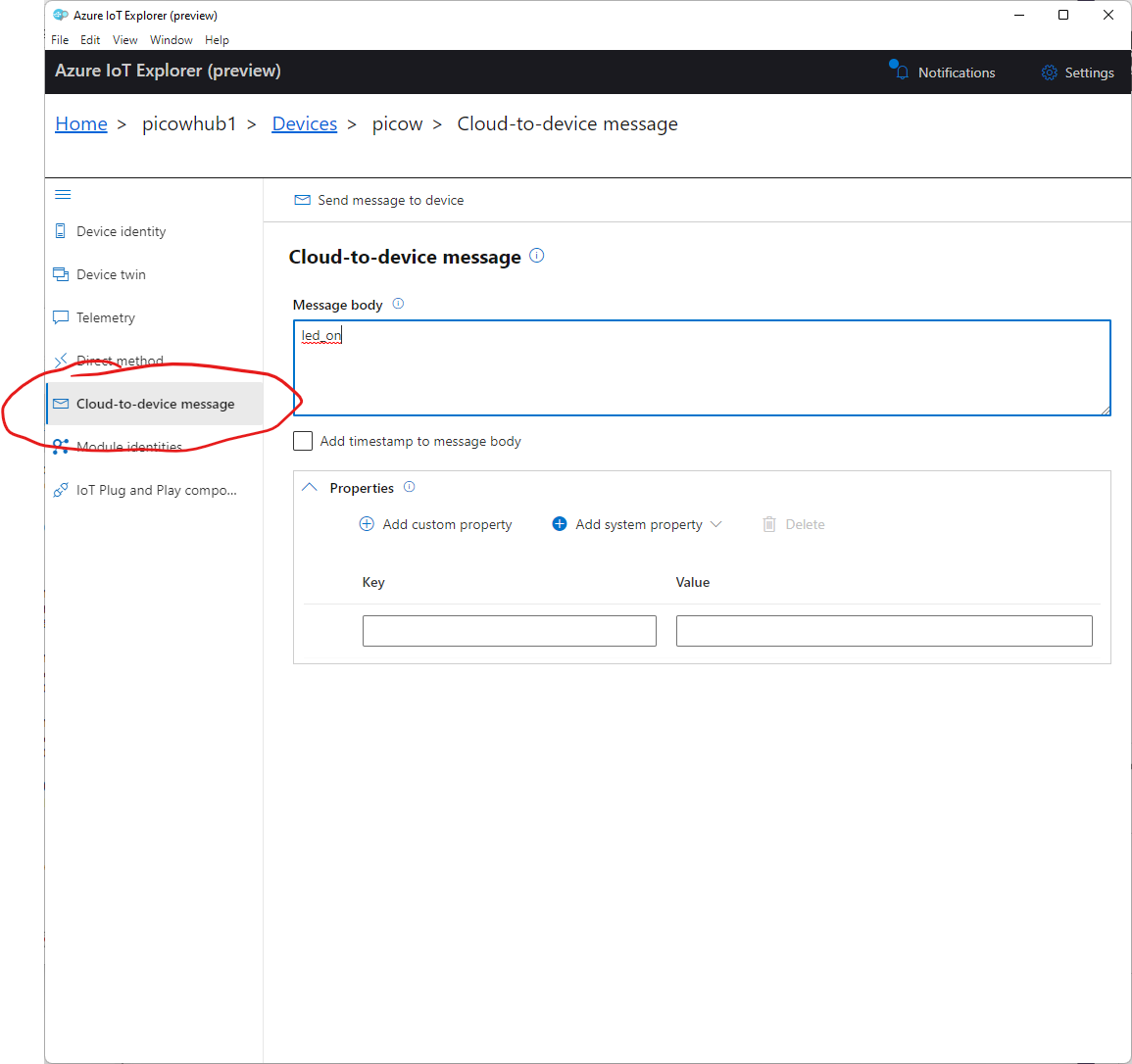
Task: Click the Device identity phone icon
Action: point(61,231)
